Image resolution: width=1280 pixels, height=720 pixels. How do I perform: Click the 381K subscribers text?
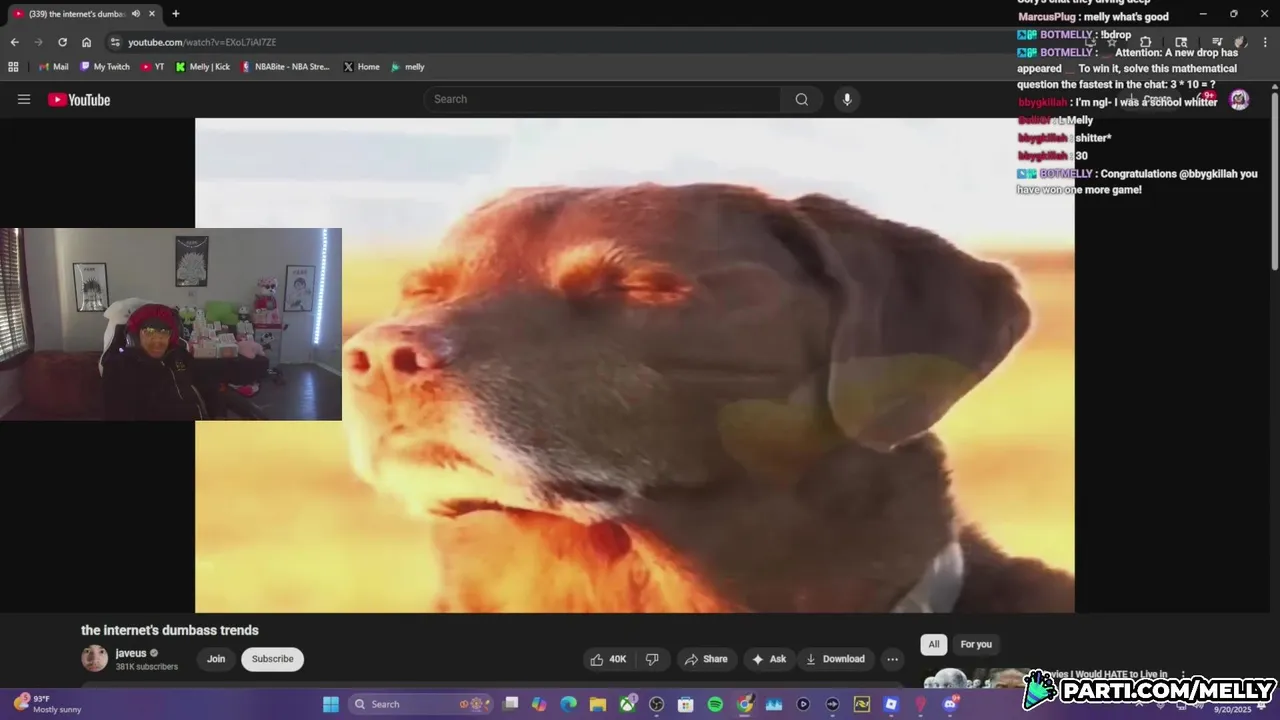pyautogui.click(x=147, y=667)
